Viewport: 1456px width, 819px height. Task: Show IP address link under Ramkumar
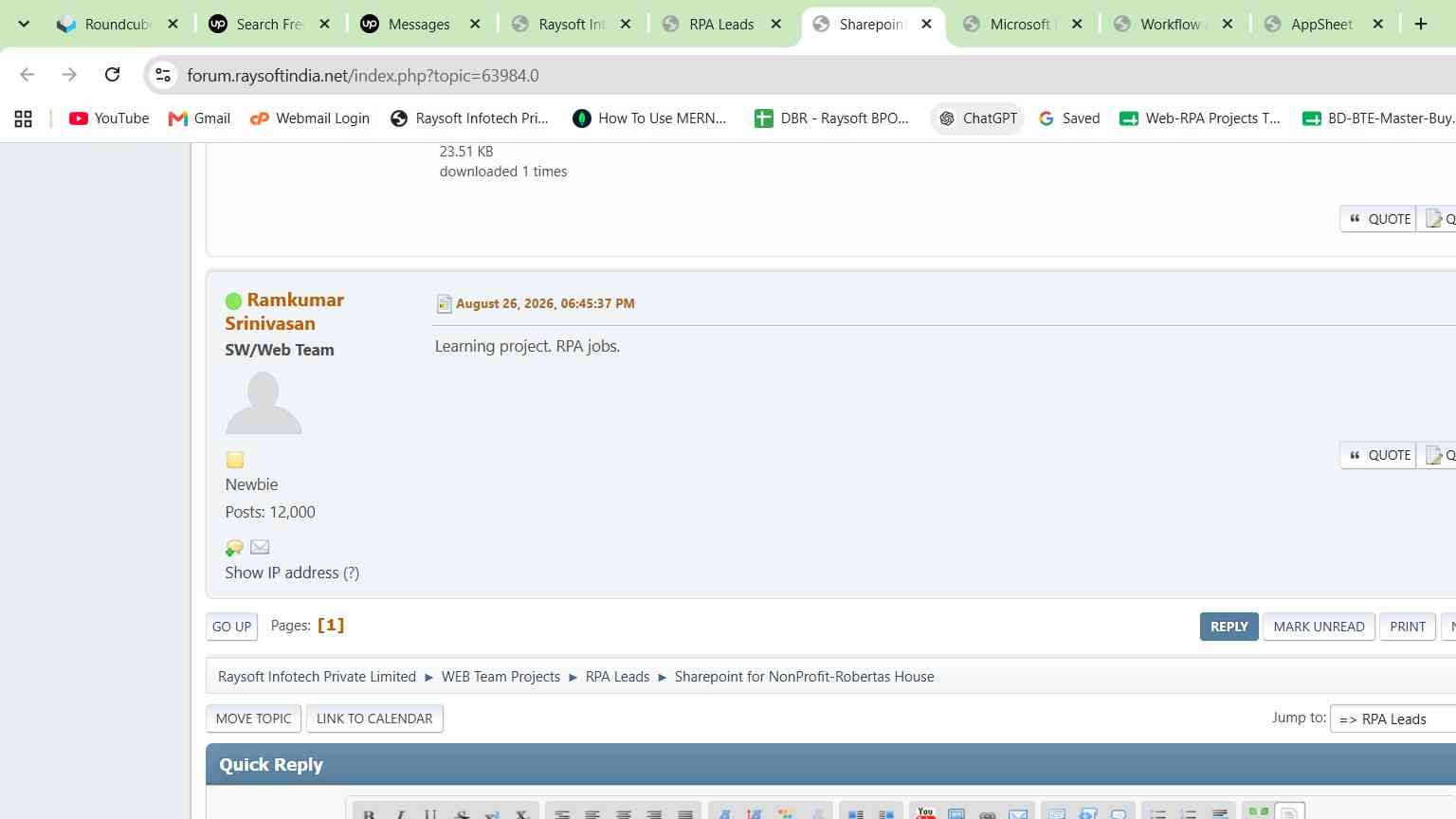click(x=292, y=573)
